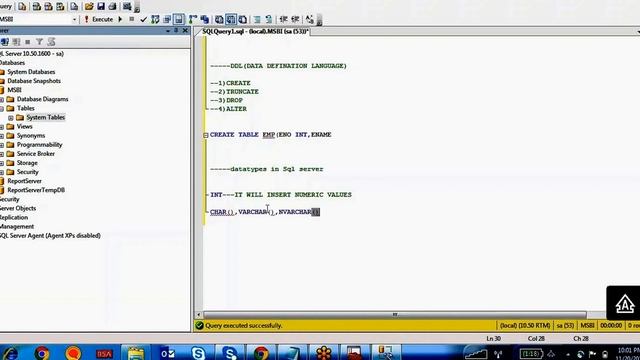
Task: Click the editor horizontal scrollbar
Action: click(x=395, y=315)
